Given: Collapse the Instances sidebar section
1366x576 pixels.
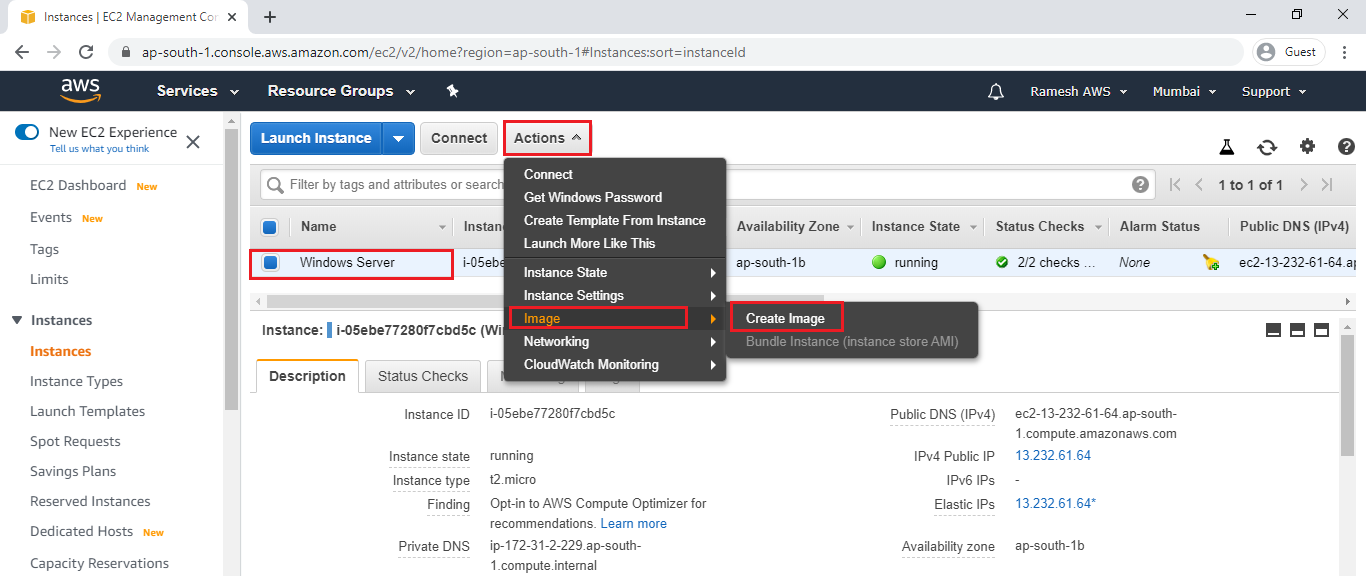Looking at the screenshot, I should coord(17,320).
